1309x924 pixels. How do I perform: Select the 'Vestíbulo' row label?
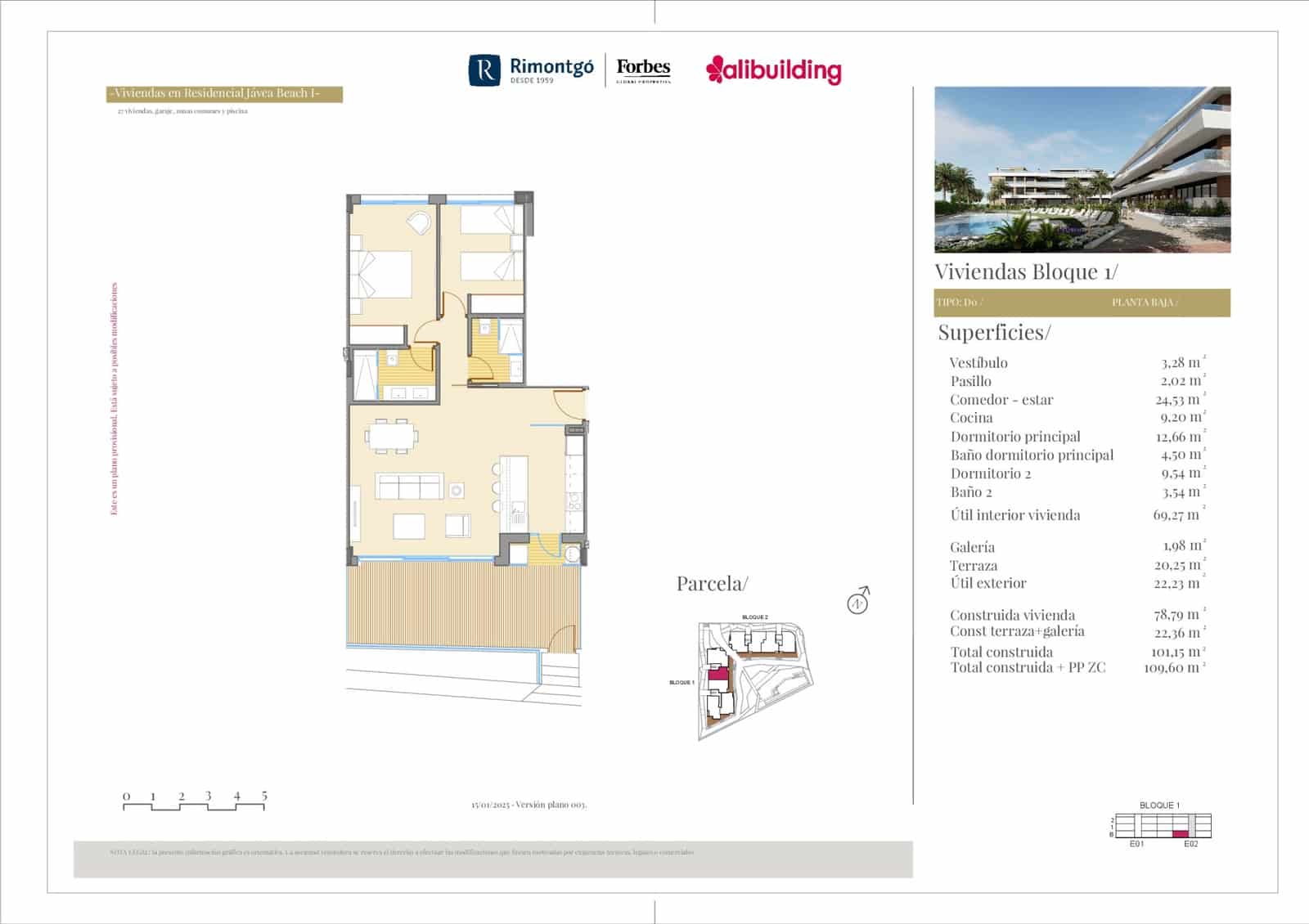978,363
